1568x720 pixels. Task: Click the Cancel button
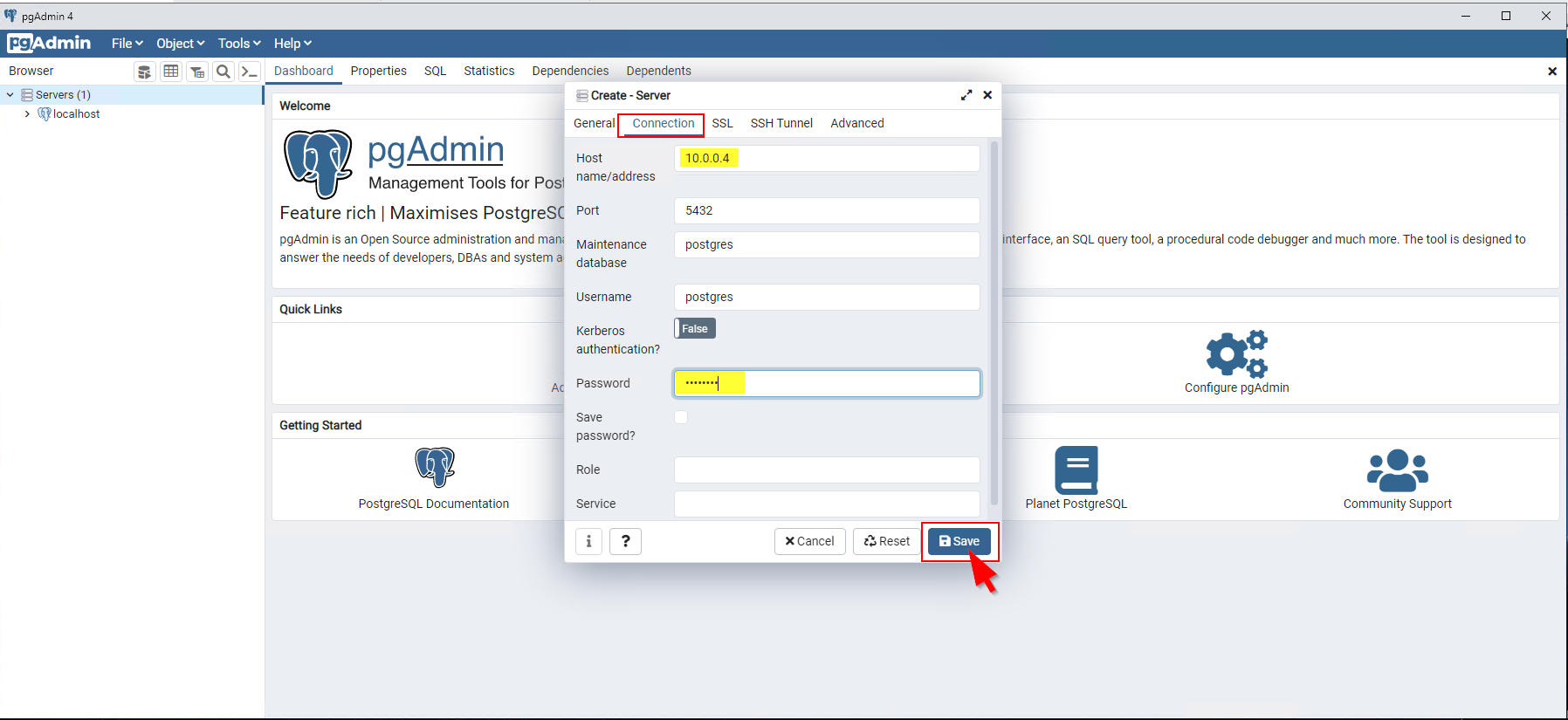[810, 541]
